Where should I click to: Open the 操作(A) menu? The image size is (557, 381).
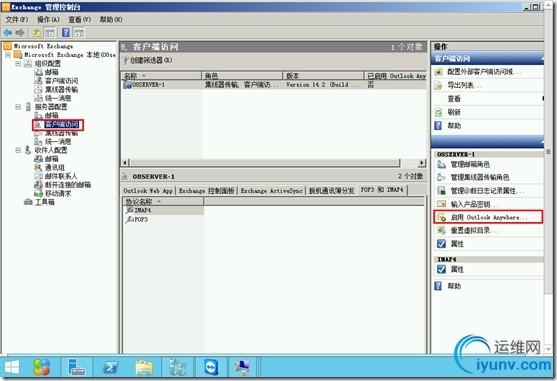point(48,20)
